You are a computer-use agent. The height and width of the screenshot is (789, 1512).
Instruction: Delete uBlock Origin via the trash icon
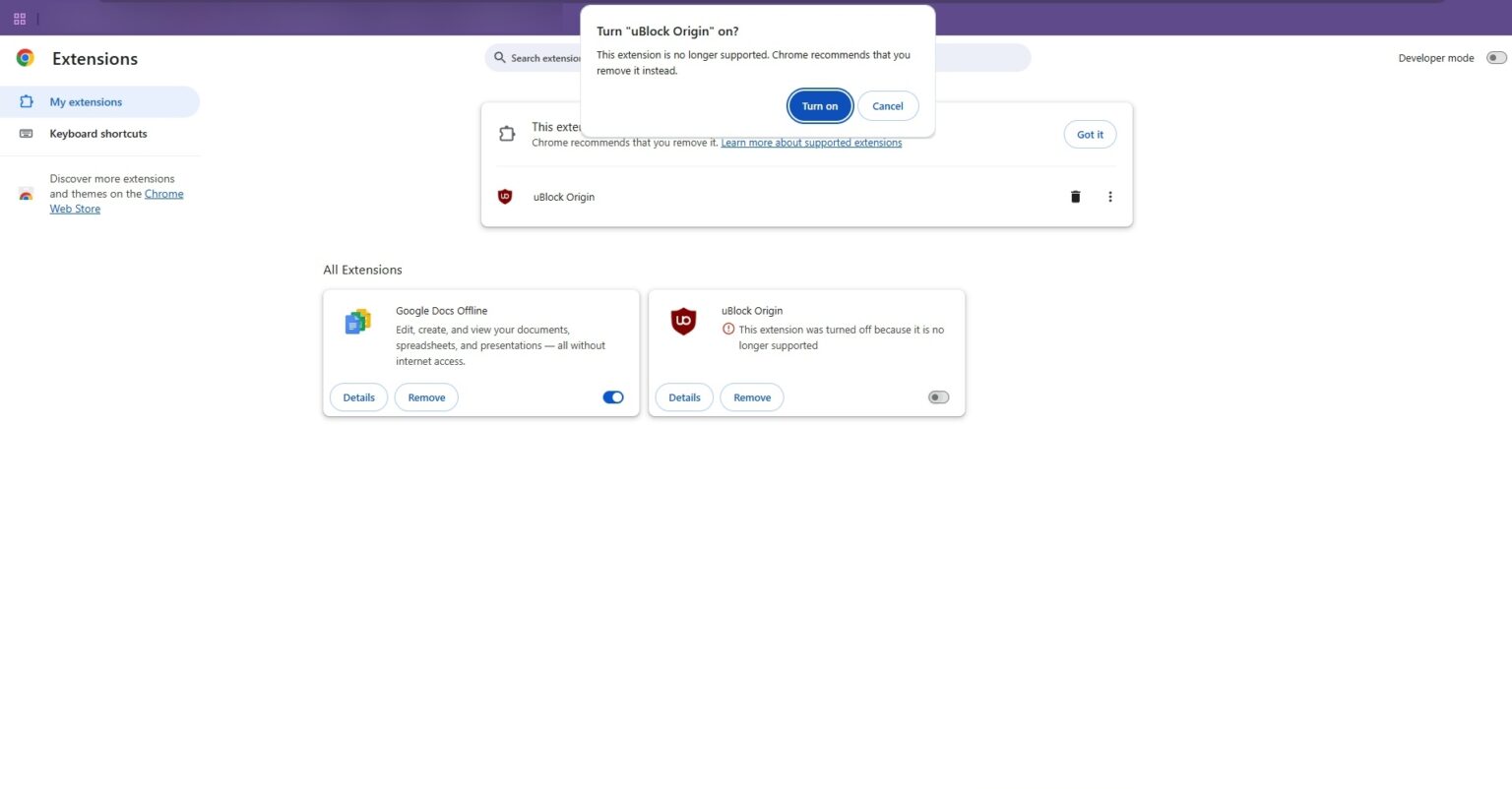pyautogui.click(x=1074, y=197)
